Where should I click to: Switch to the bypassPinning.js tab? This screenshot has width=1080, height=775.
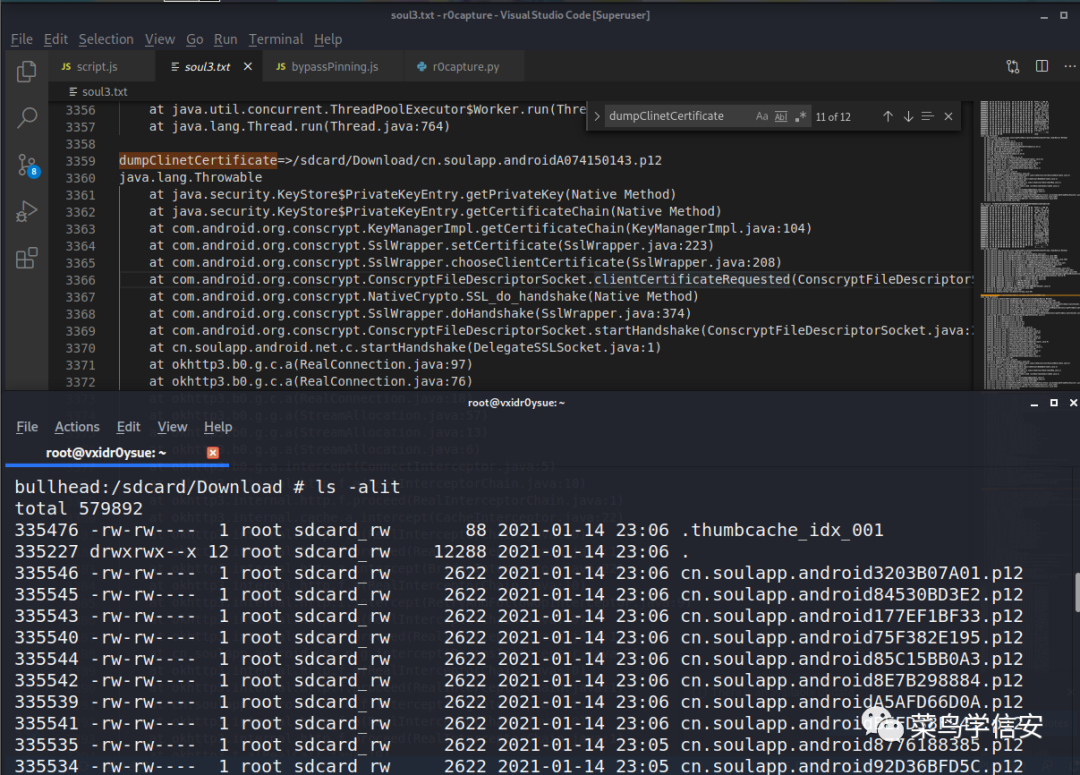point(333,67)
